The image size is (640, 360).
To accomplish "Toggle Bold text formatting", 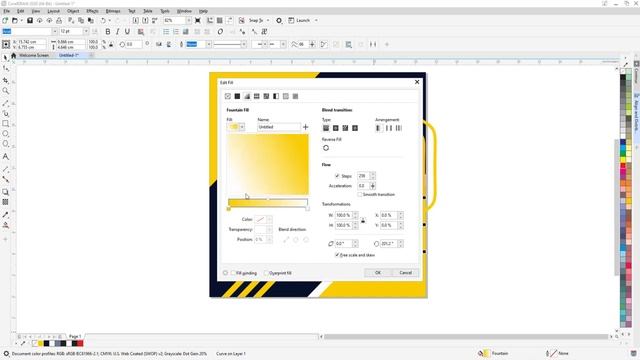I will click(x=108, y=31).
